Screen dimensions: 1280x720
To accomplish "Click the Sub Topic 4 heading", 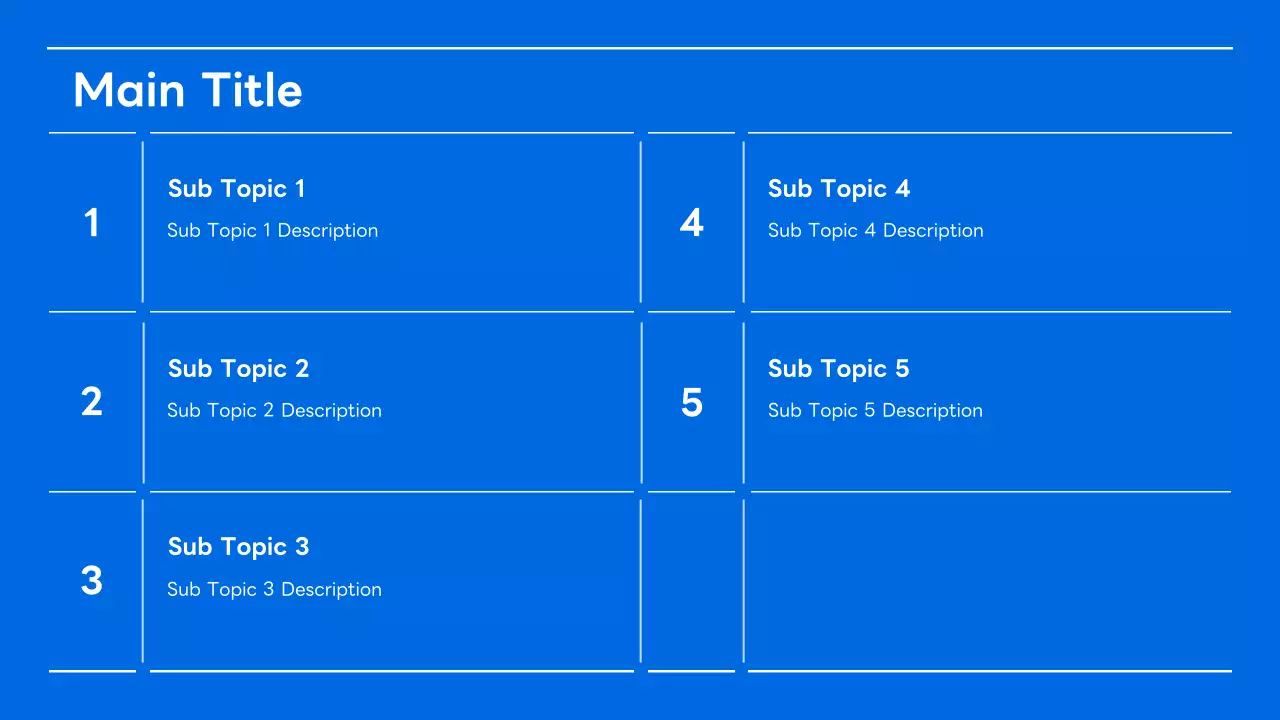I will 838,189.
